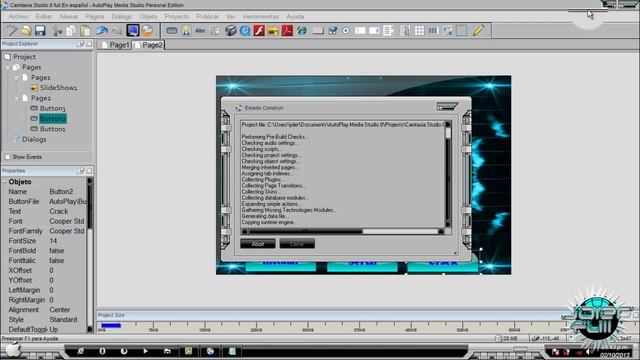Click the Redo arrow icon

point(116,31)
